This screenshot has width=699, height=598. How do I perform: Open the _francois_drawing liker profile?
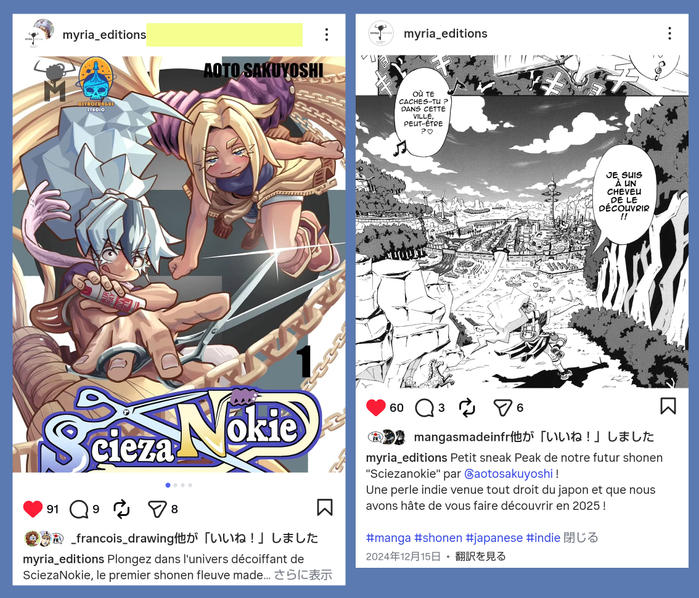tap(122, 538)
